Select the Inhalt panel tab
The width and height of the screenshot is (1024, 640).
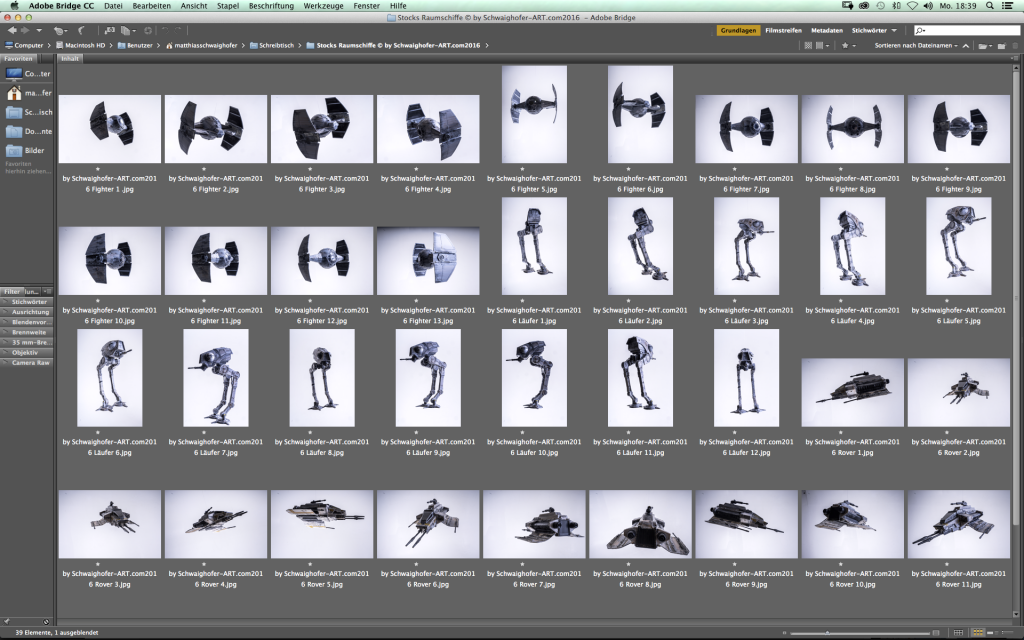(x=70, y=58)
